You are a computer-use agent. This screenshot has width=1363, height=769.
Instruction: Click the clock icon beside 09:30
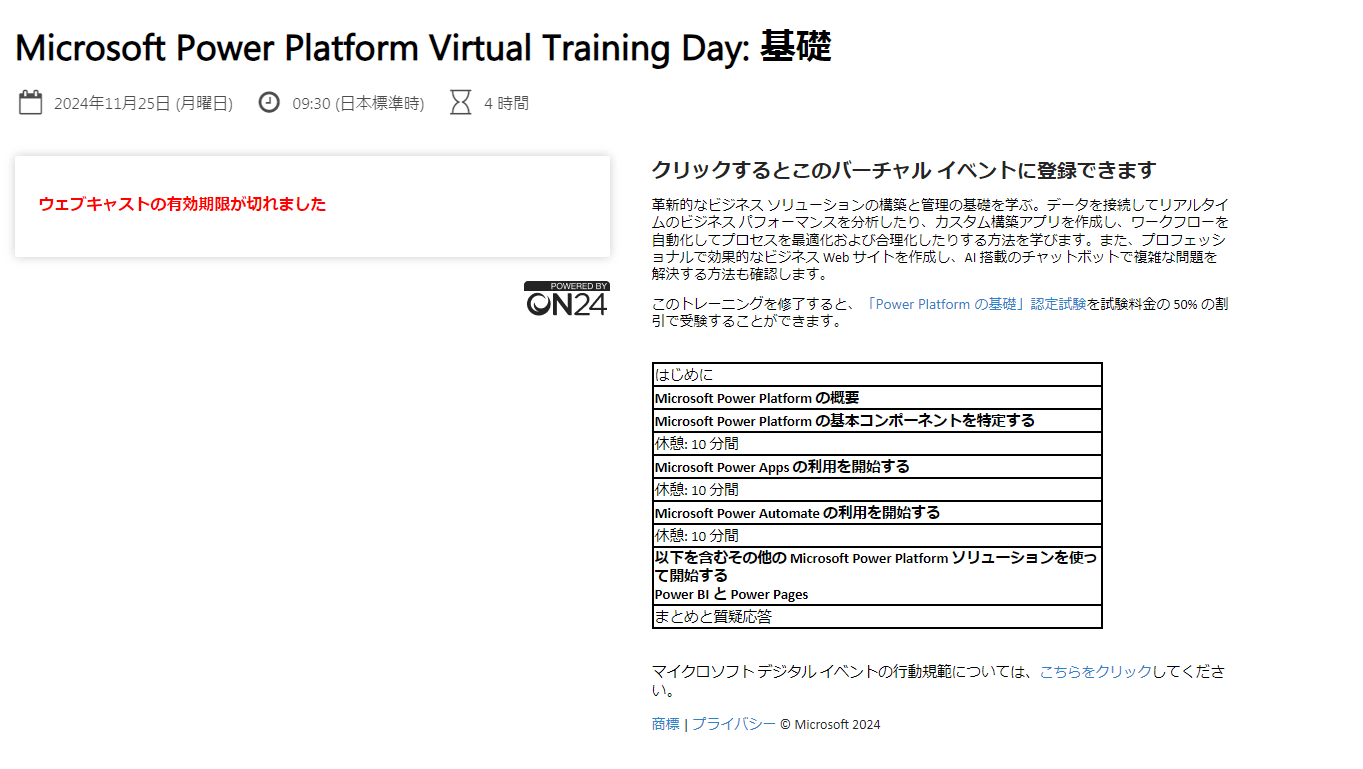269,102
